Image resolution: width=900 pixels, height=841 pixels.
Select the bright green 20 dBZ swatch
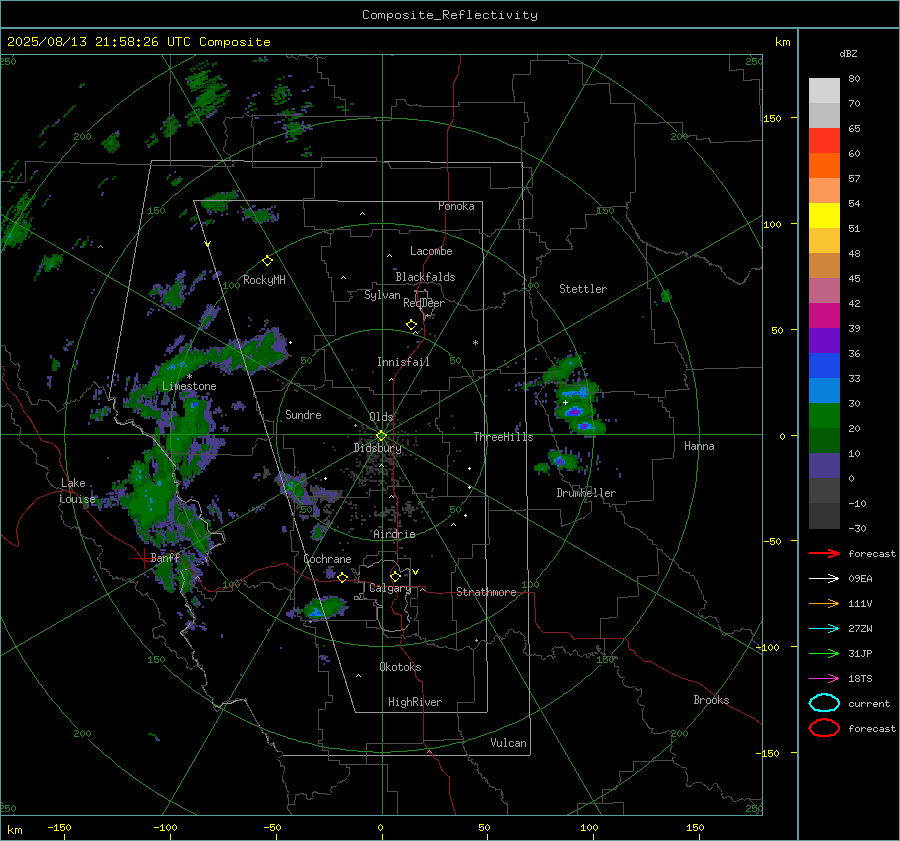(x=824, y=415)
